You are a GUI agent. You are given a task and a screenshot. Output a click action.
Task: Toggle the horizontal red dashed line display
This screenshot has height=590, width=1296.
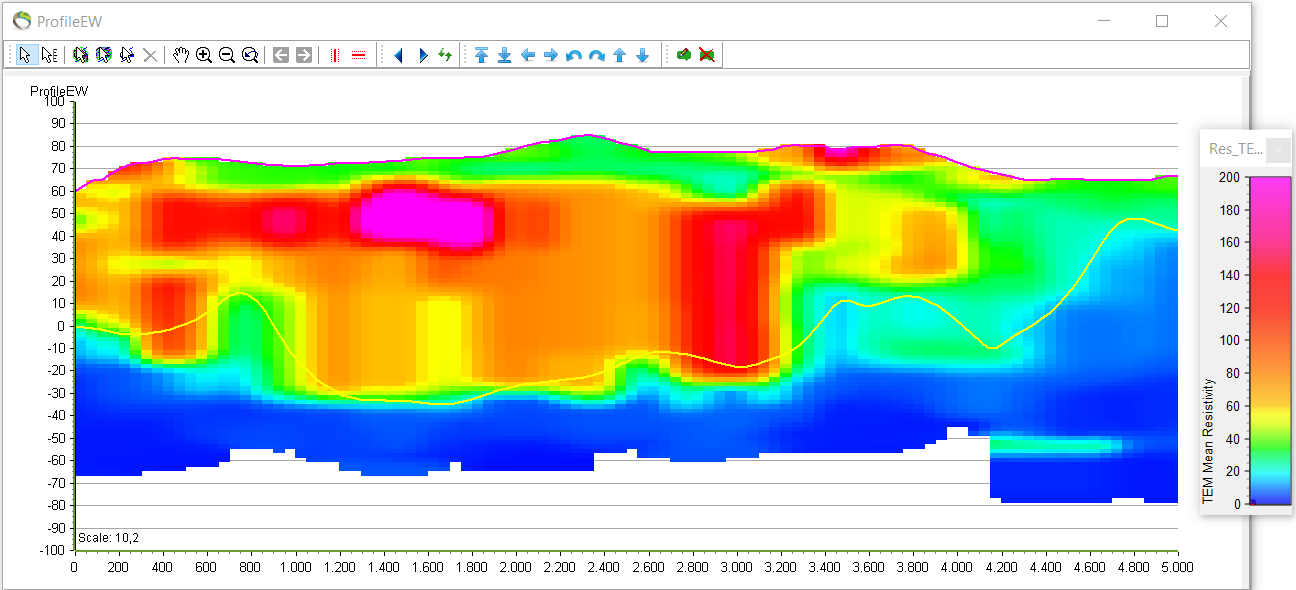[x=358, y=55]
